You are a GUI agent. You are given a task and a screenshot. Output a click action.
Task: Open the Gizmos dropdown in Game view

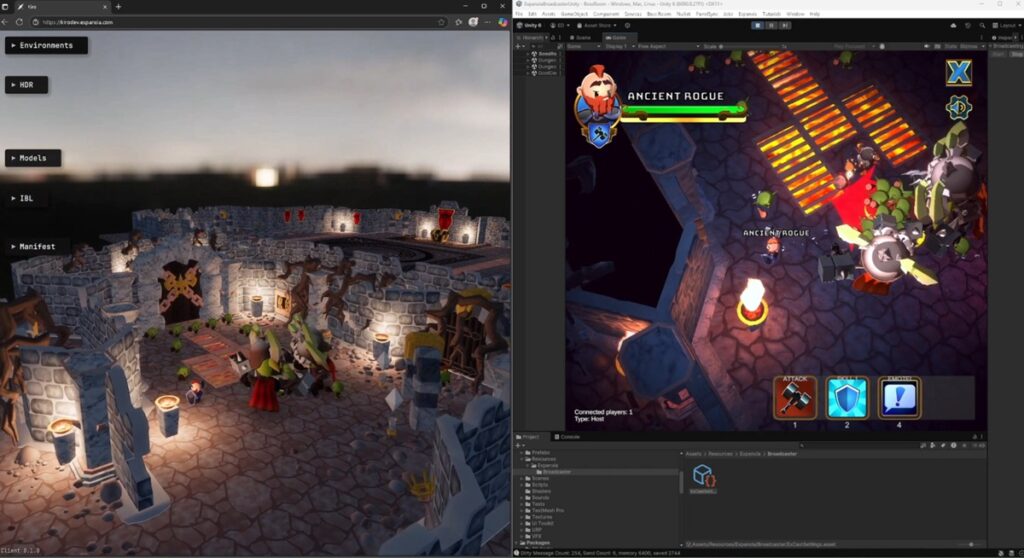pos(972,46)
